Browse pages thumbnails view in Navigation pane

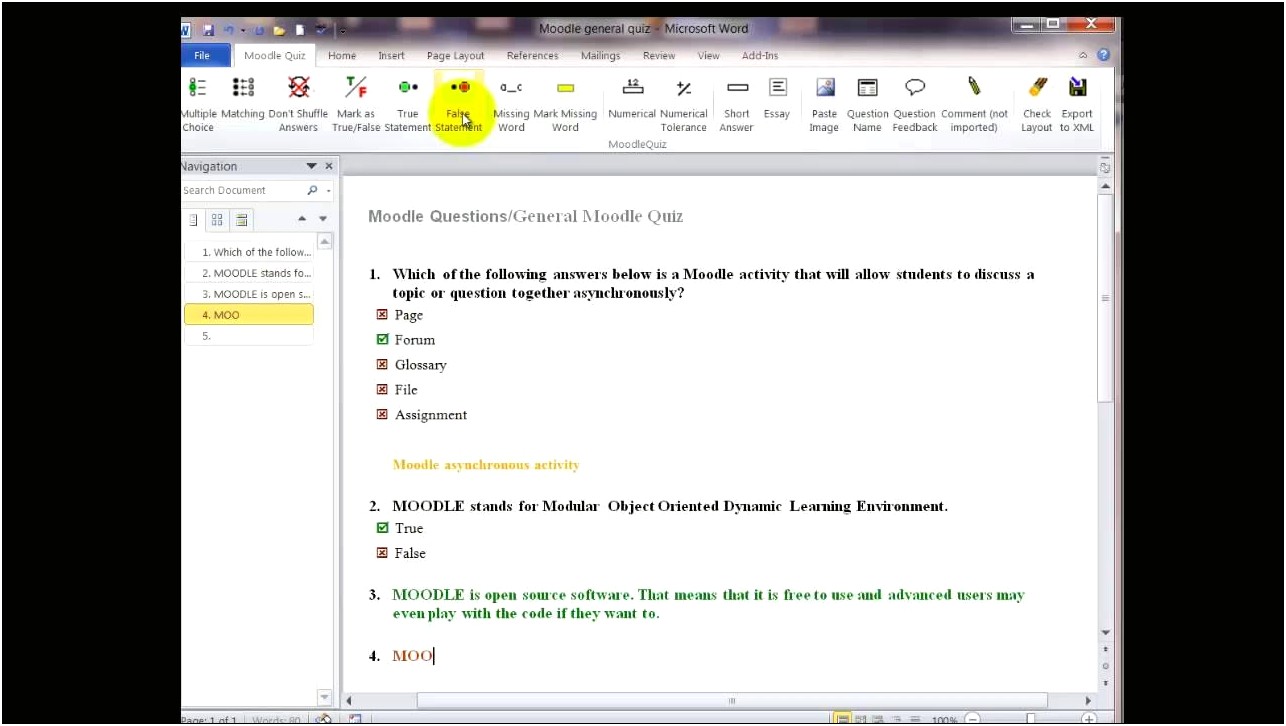[217, 220]
